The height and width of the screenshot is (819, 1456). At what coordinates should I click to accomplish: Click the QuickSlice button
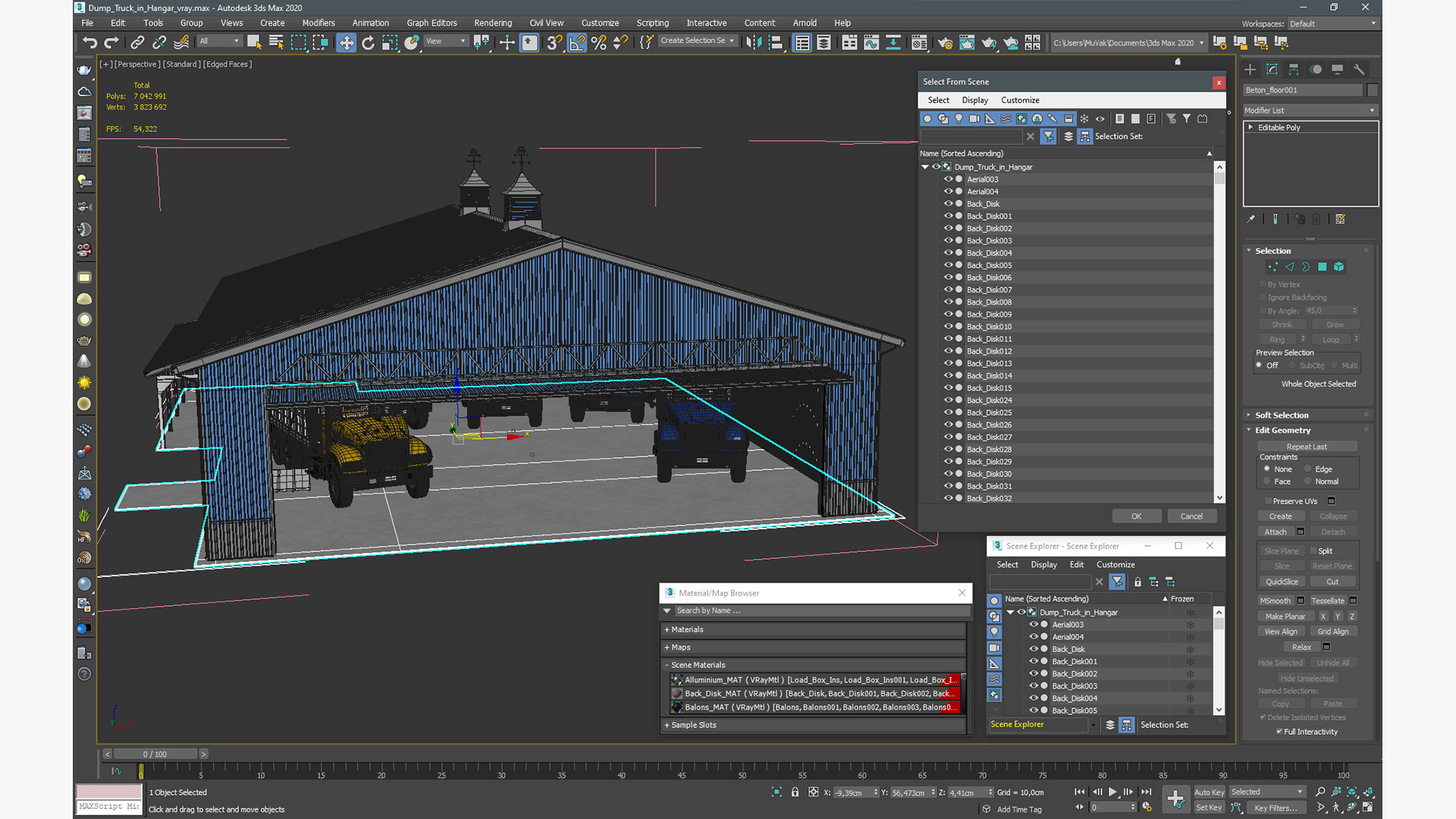(1282, 582)
